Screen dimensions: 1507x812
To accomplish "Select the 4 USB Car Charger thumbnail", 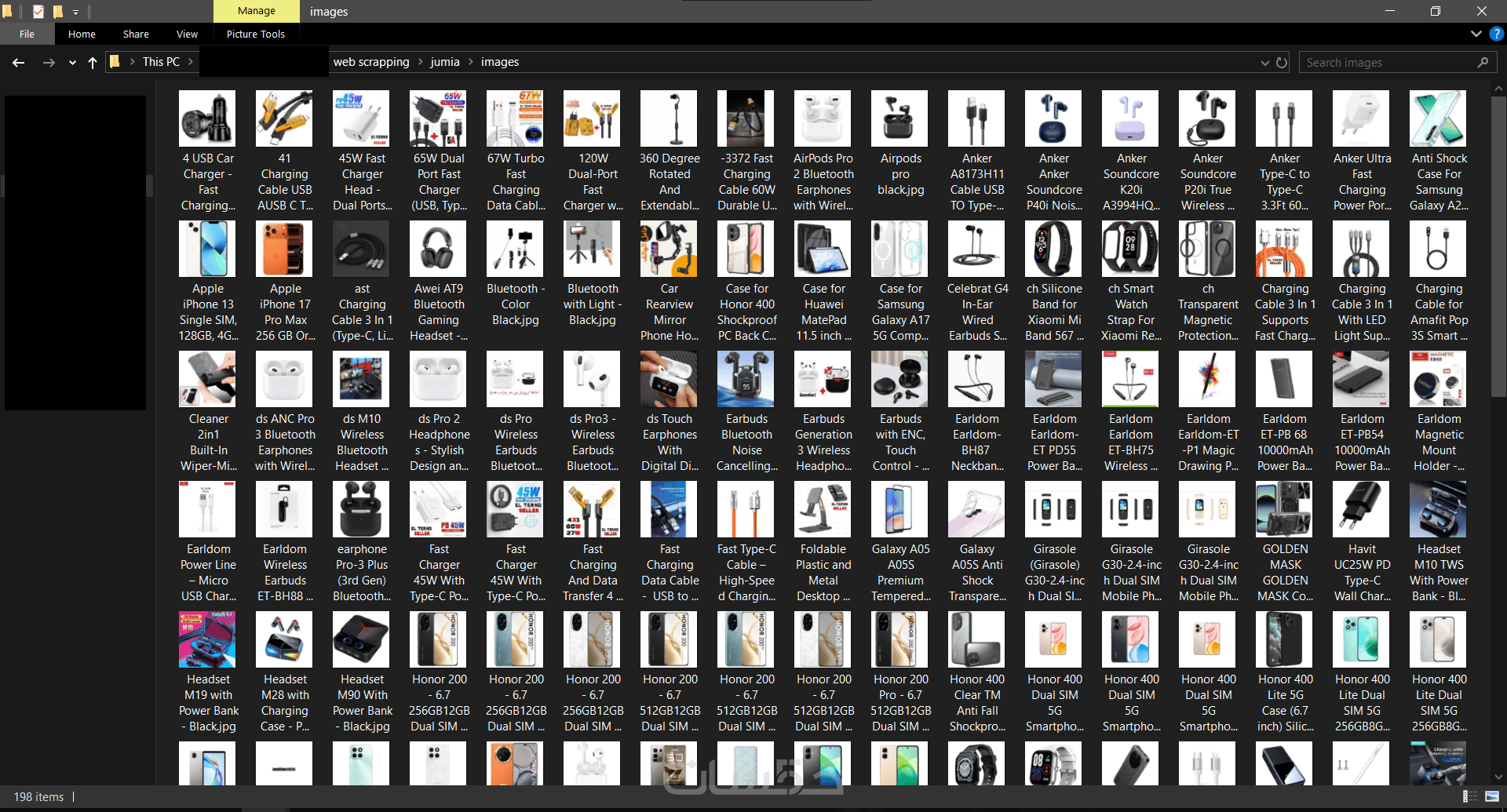I will point(207,118).
